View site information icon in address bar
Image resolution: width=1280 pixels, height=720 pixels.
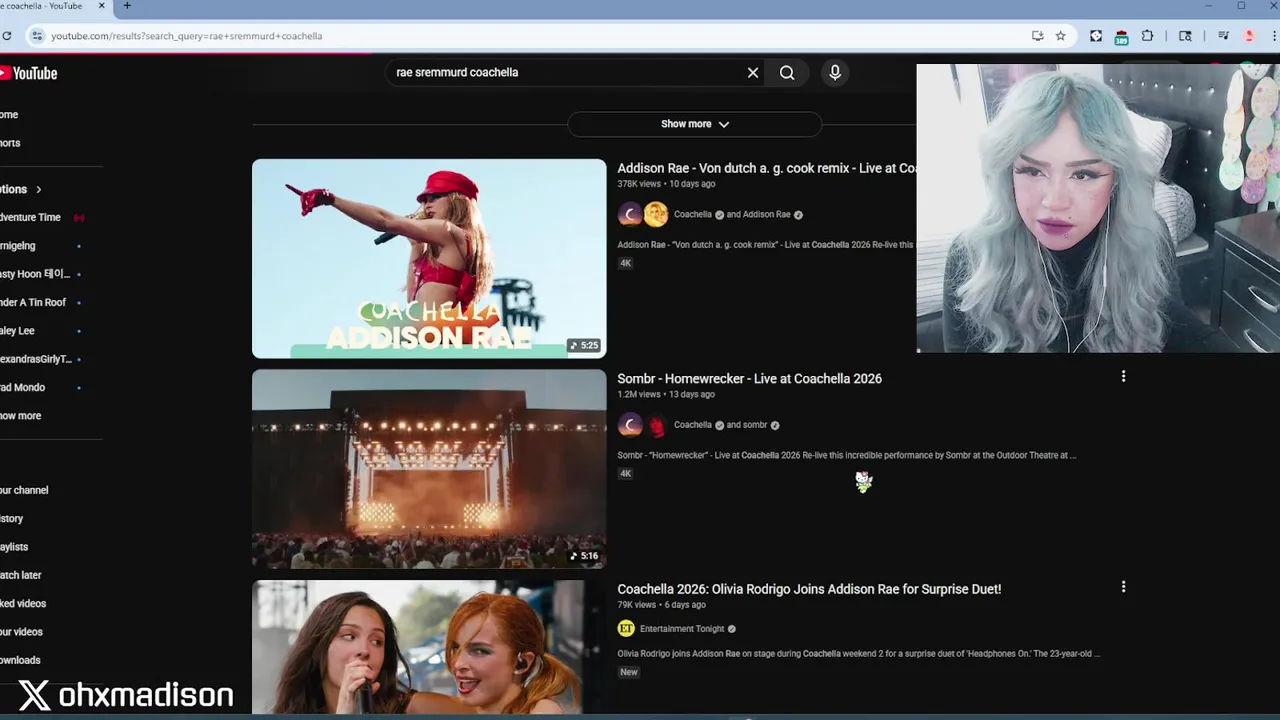[x=37, y=36]
